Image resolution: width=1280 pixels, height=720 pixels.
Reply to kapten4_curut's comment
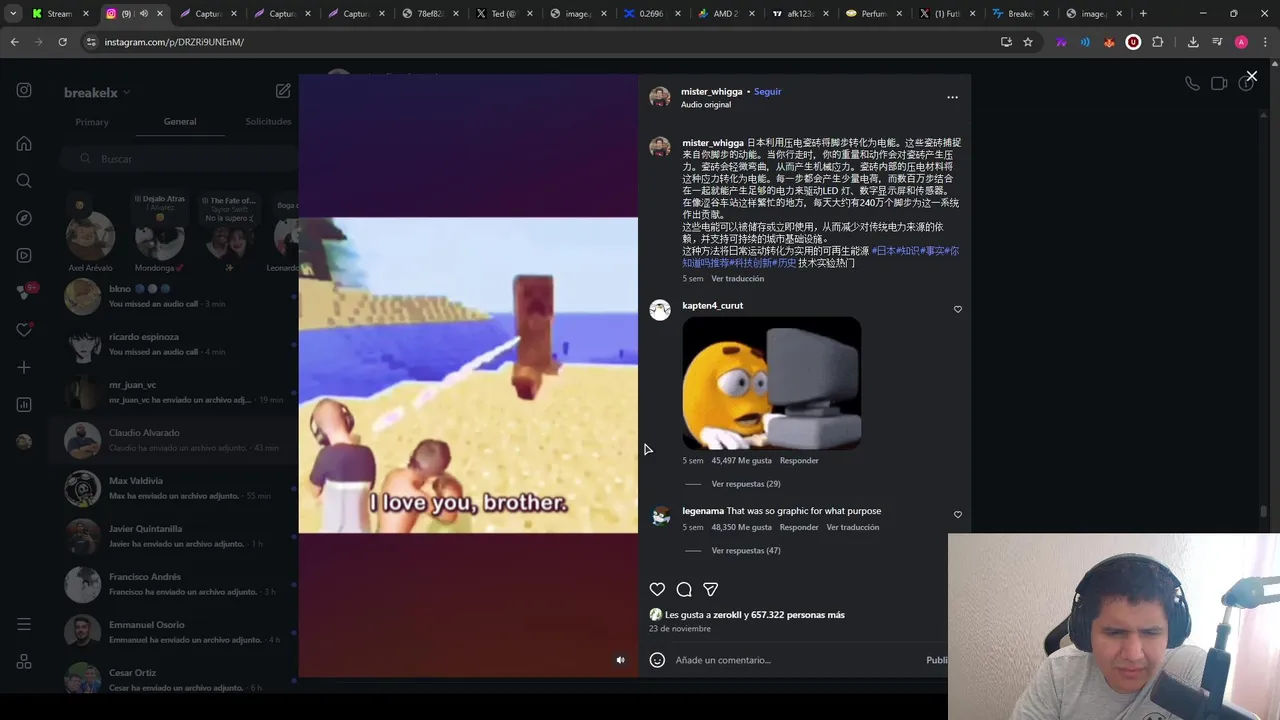799,461
